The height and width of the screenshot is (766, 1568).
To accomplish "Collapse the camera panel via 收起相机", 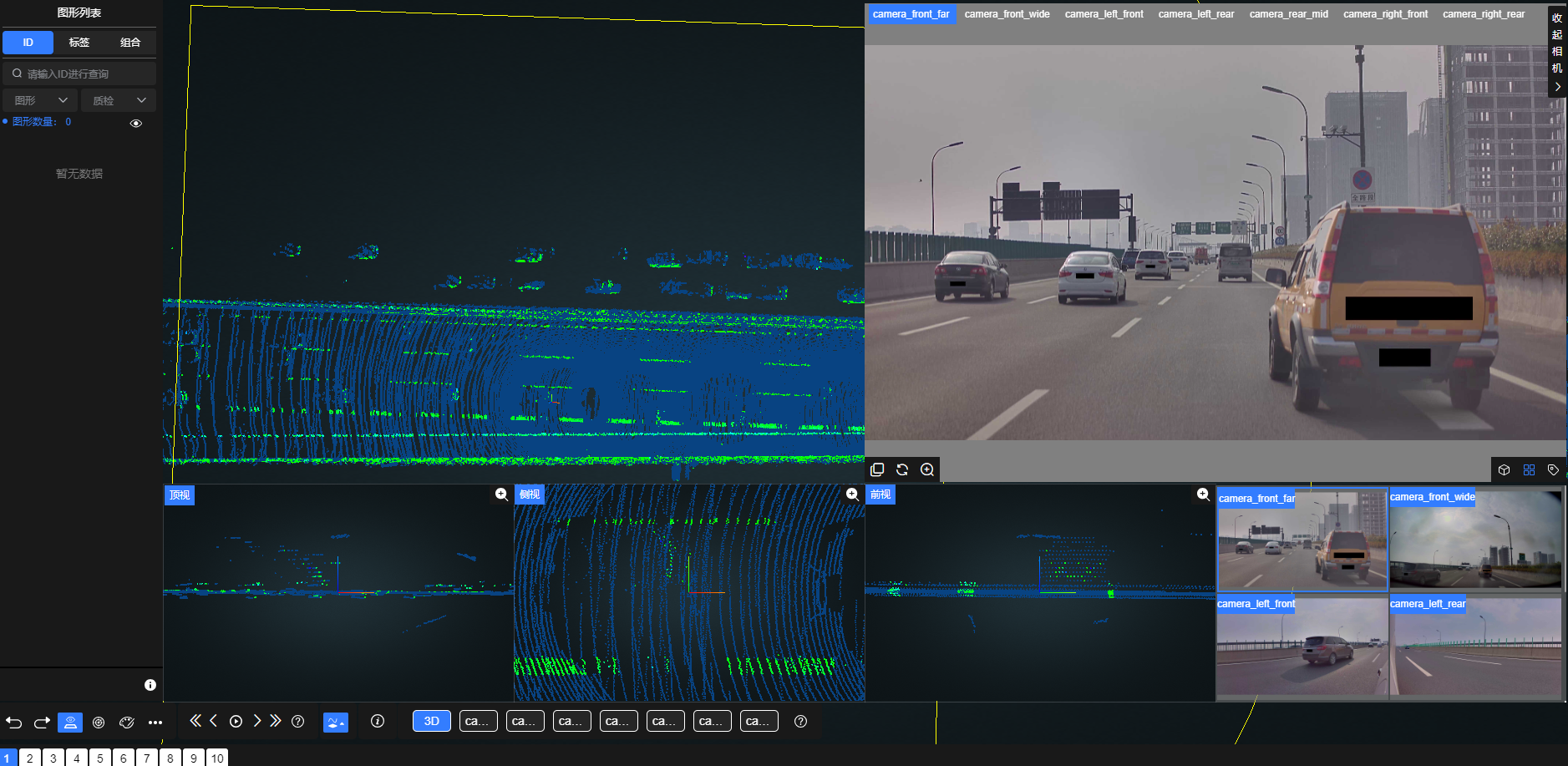I will point(1557,50).
